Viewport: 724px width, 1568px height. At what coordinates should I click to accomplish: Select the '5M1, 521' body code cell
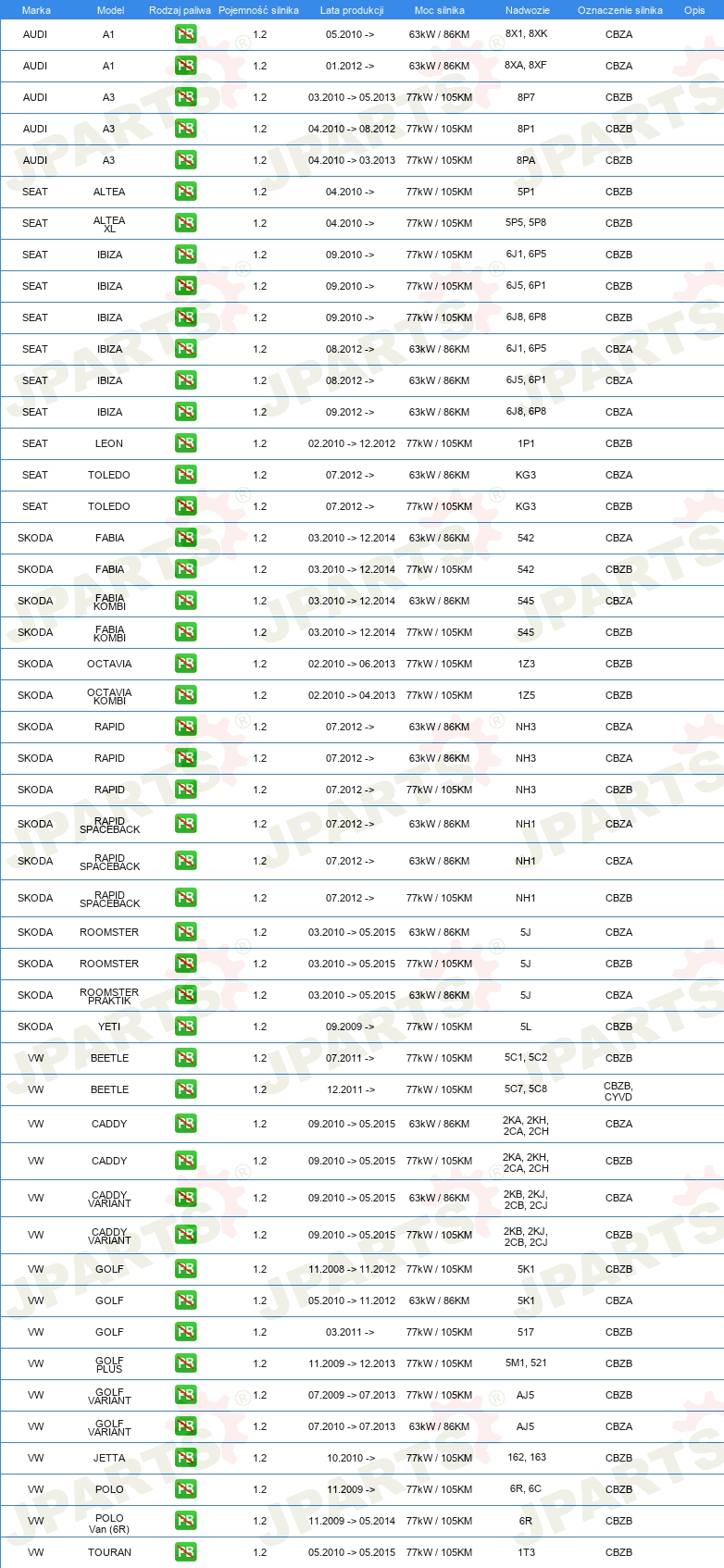526,1363
